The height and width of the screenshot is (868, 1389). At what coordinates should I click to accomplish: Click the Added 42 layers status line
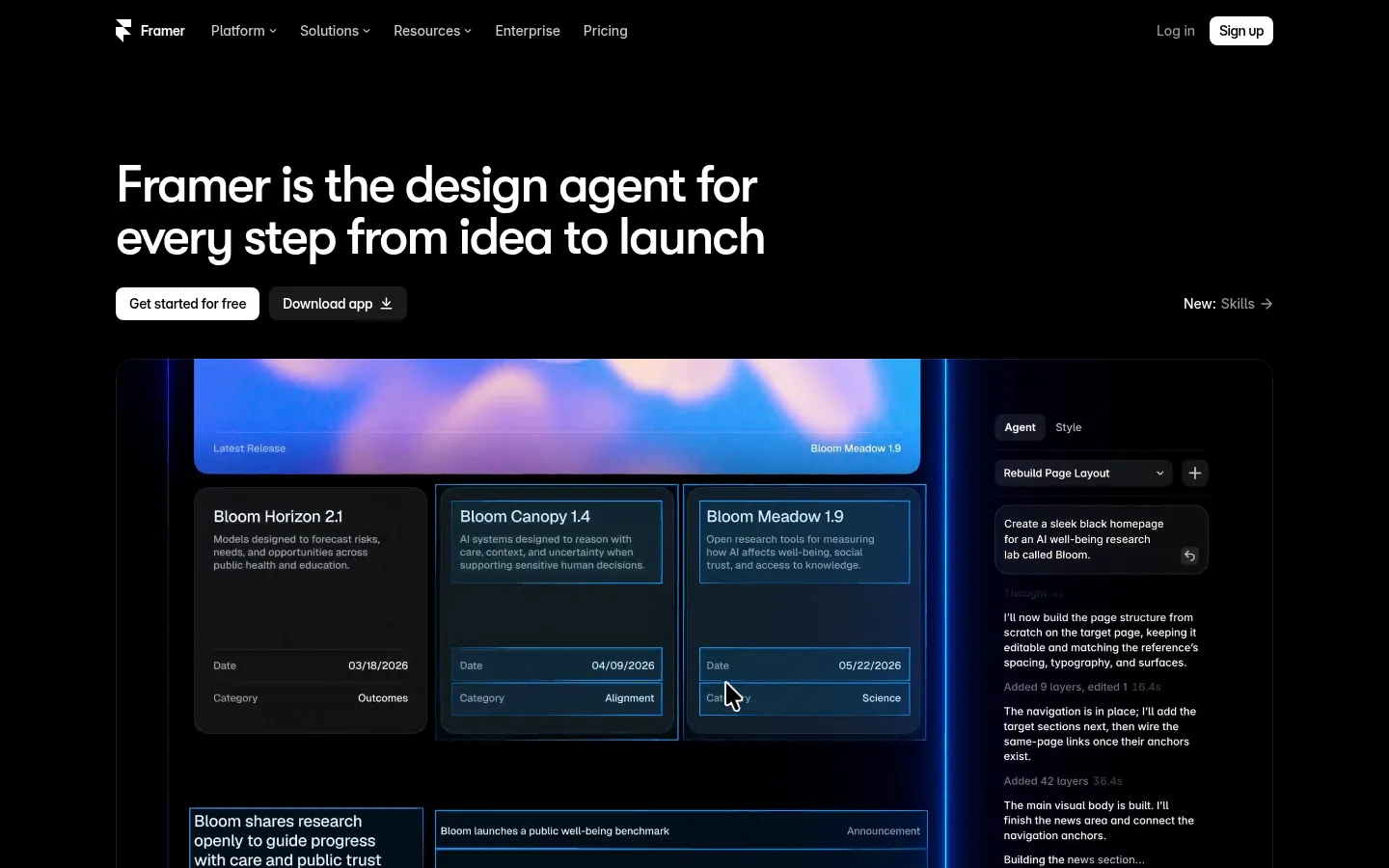1046,781
